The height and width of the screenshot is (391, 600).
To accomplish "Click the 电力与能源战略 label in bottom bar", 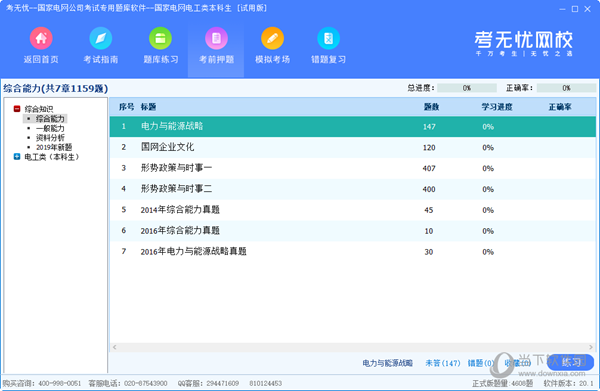I will pos(387,363).
